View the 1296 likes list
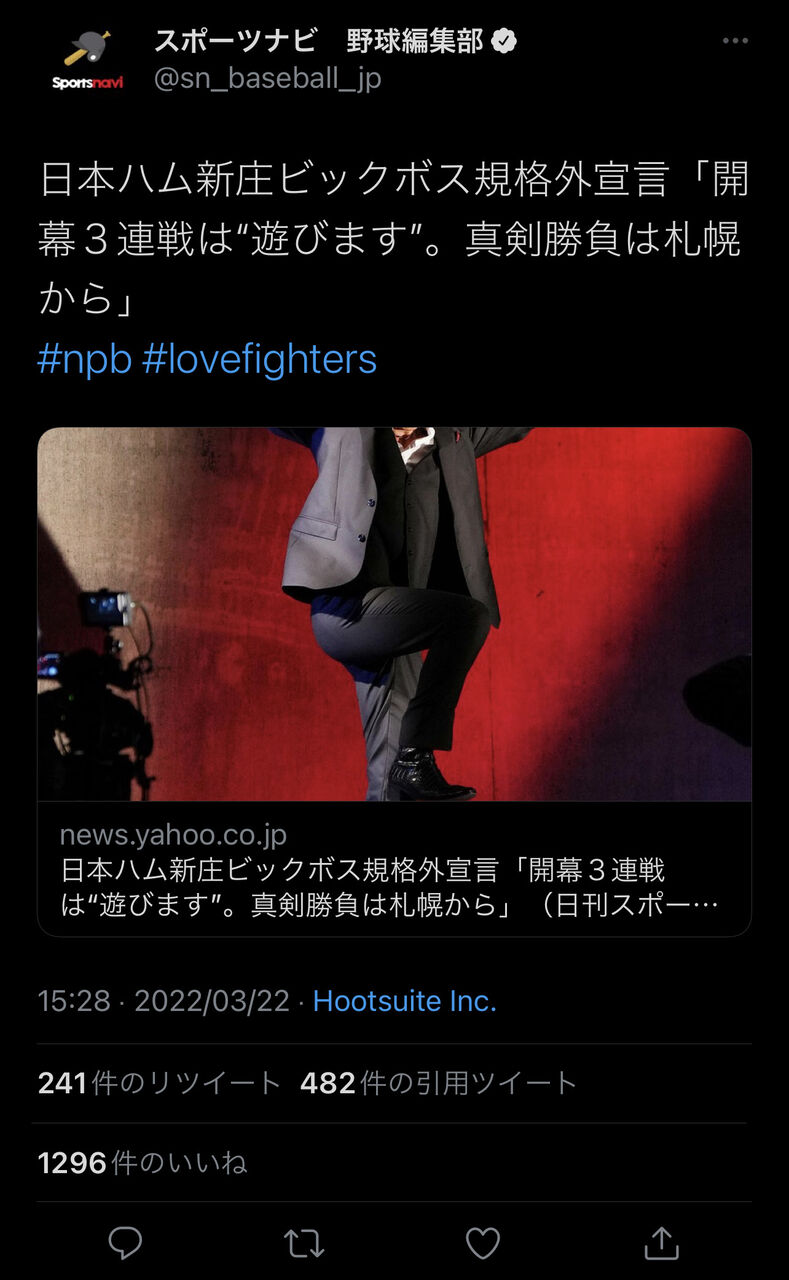The width and height of the screenshot is (789, 1280). [x=142, y=1162]
